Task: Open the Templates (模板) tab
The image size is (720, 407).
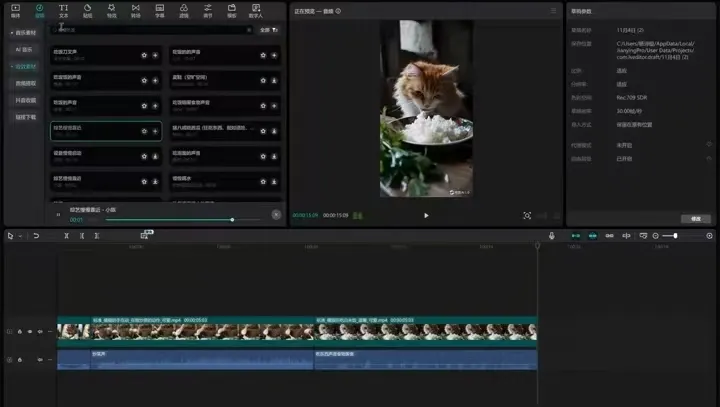Action: [232, 11]
